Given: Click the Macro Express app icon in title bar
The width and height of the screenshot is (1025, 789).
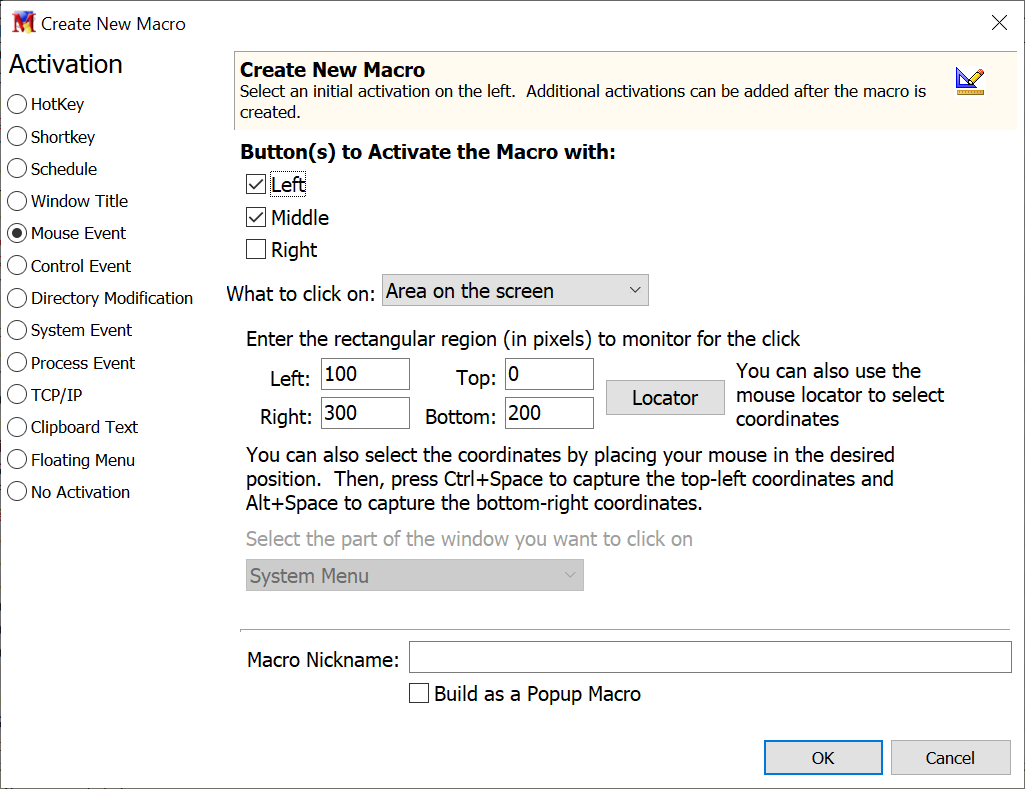Looking at the screenshot, I should coord(22,23).
